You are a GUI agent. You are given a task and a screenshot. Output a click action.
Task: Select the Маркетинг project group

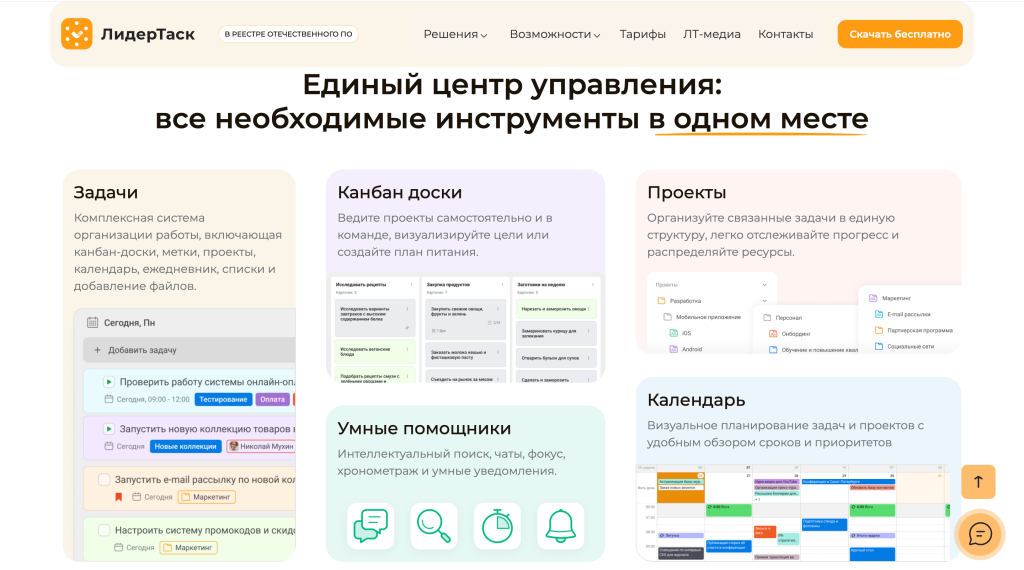point(889,298)
